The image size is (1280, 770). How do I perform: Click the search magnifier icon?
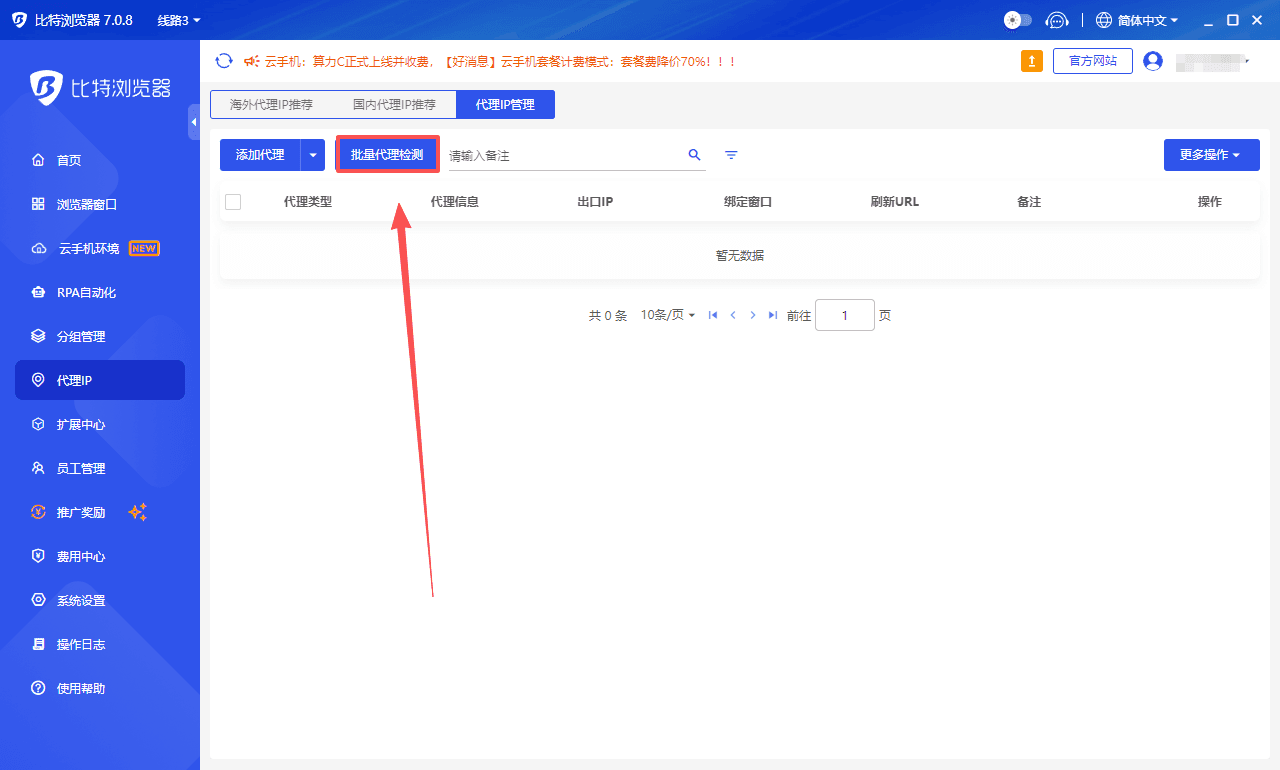pyautogui.click(x=694, y=155)
